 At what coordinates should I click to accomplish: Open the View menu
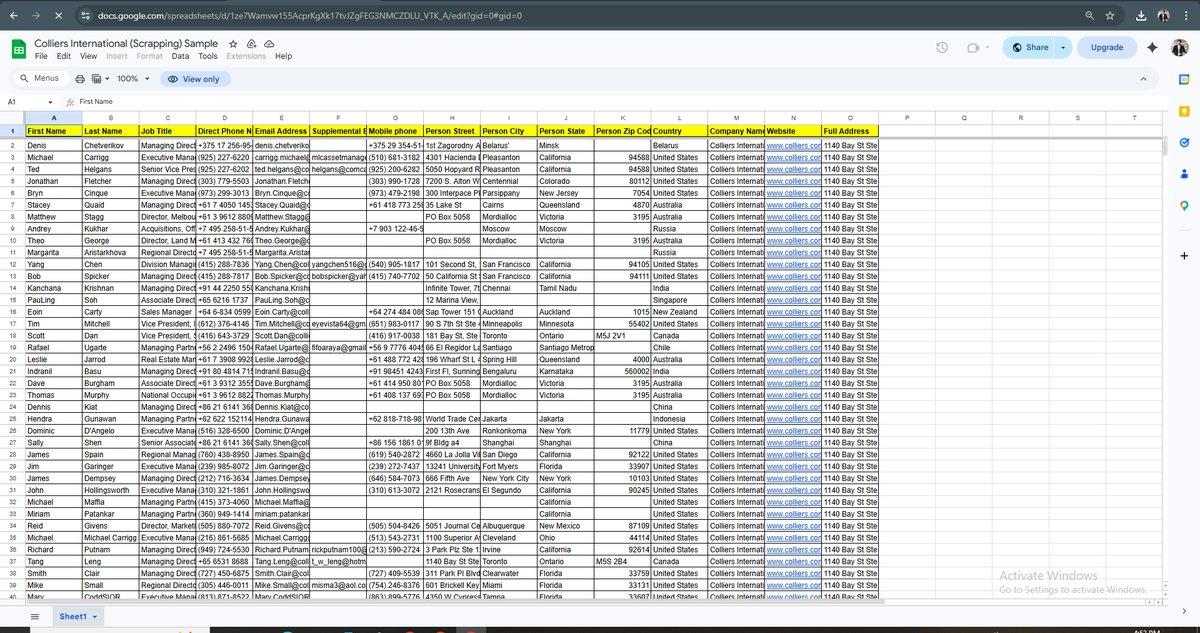(x=88, y=56)
